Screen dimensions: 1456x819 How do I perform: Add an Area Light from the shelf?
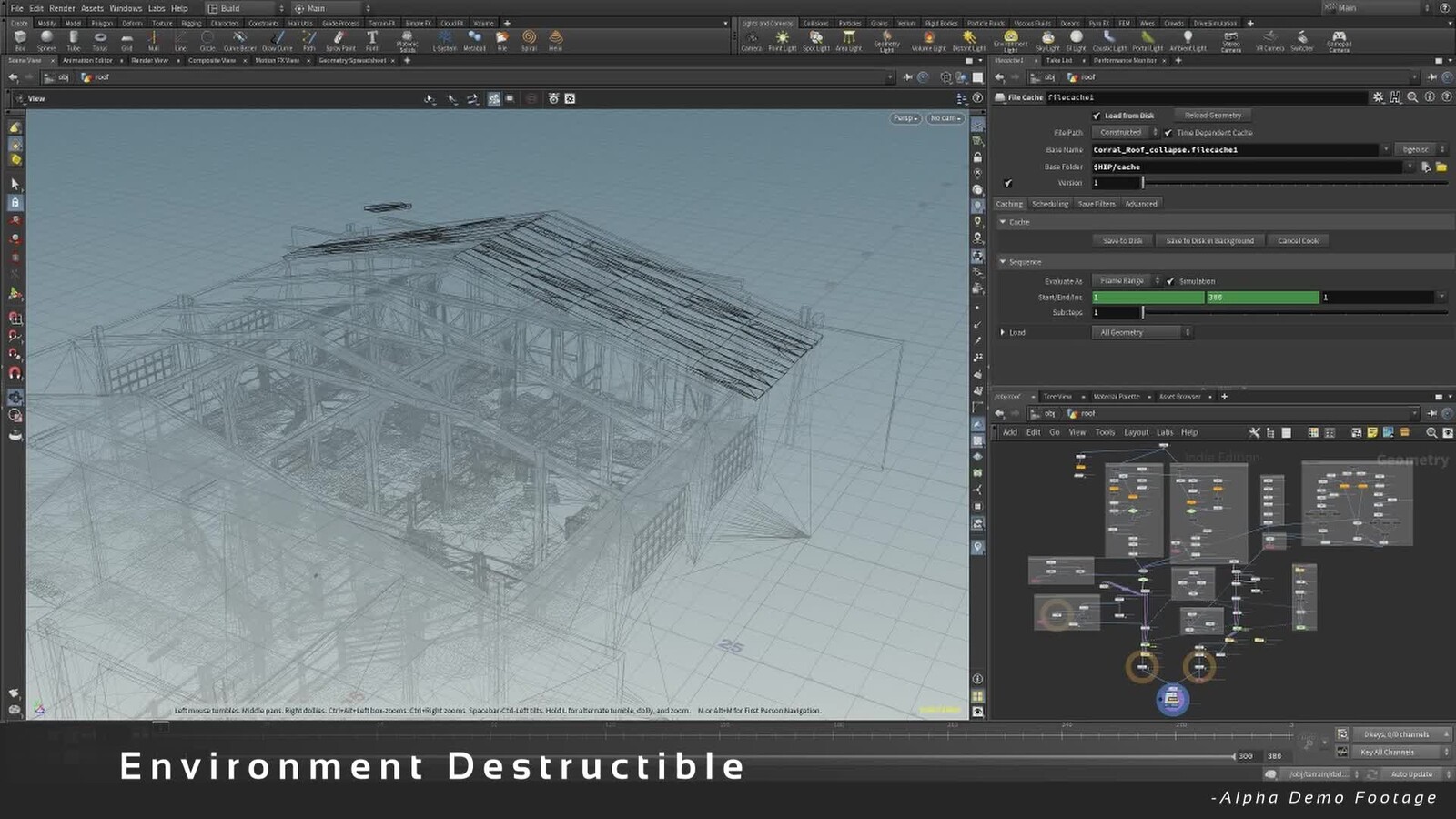click(x=849, y=40)
